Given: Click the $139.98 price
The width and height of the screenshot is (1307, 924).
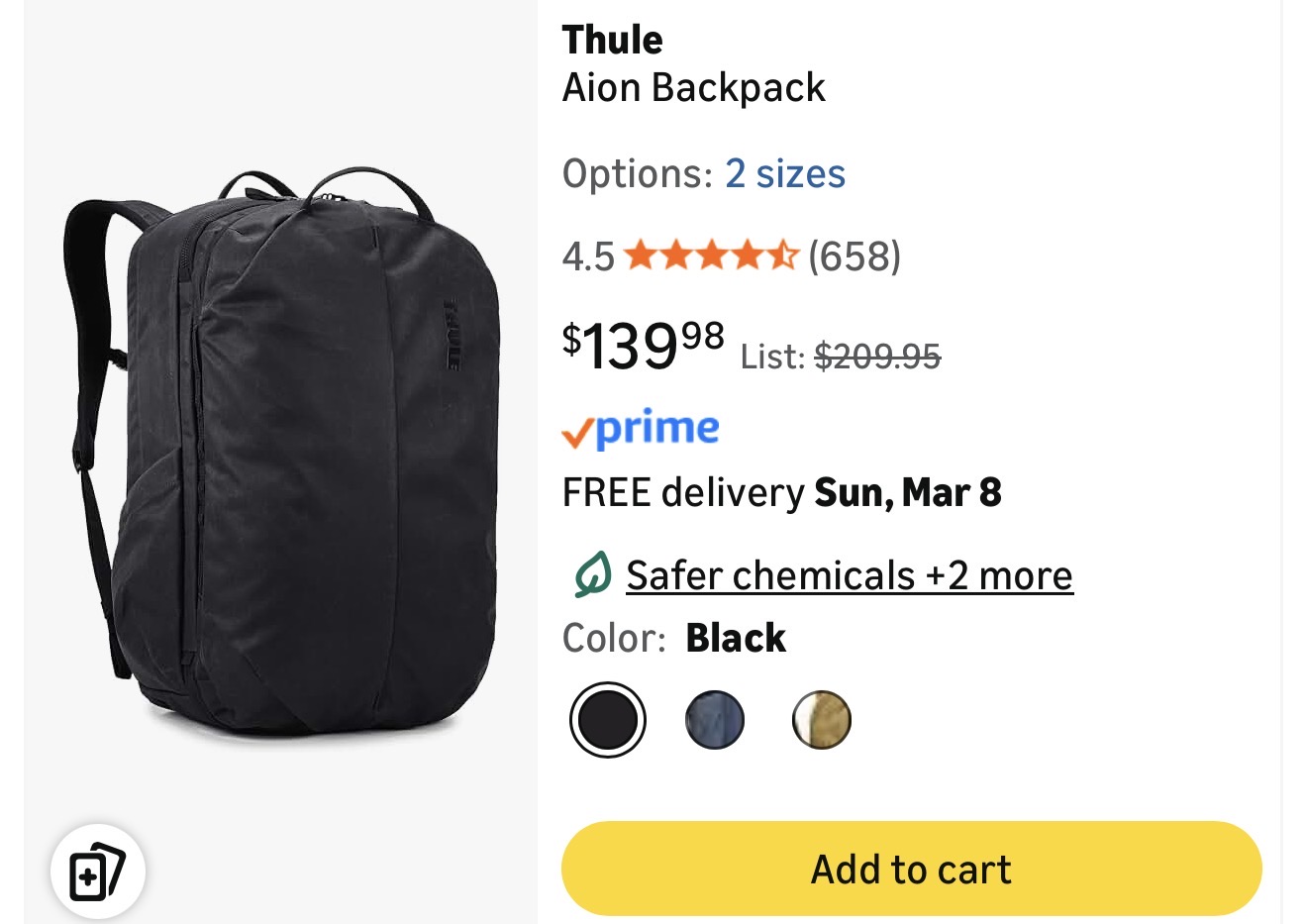Looking at the screenshot, I should pyautogui.click(x=643, y=346).
